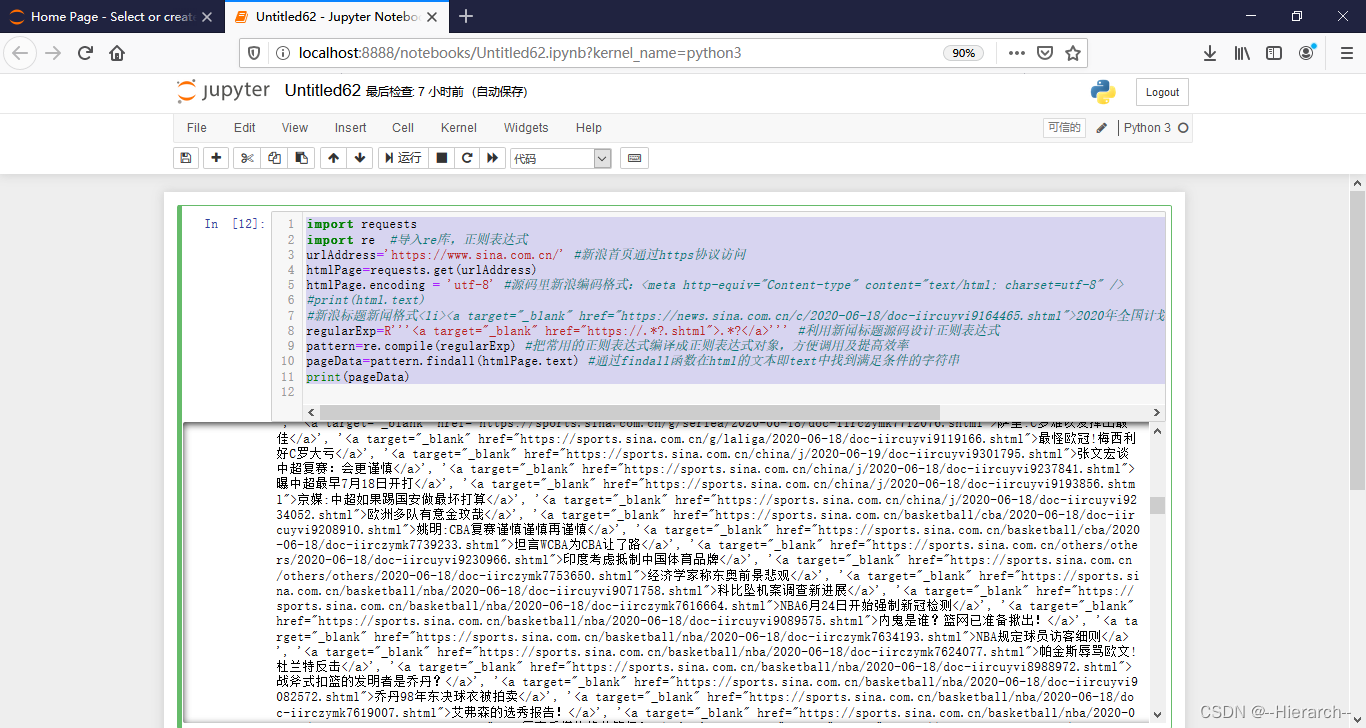Rename notebook title Untitled62
This screenshot has width=1366, height=728.
322,91
